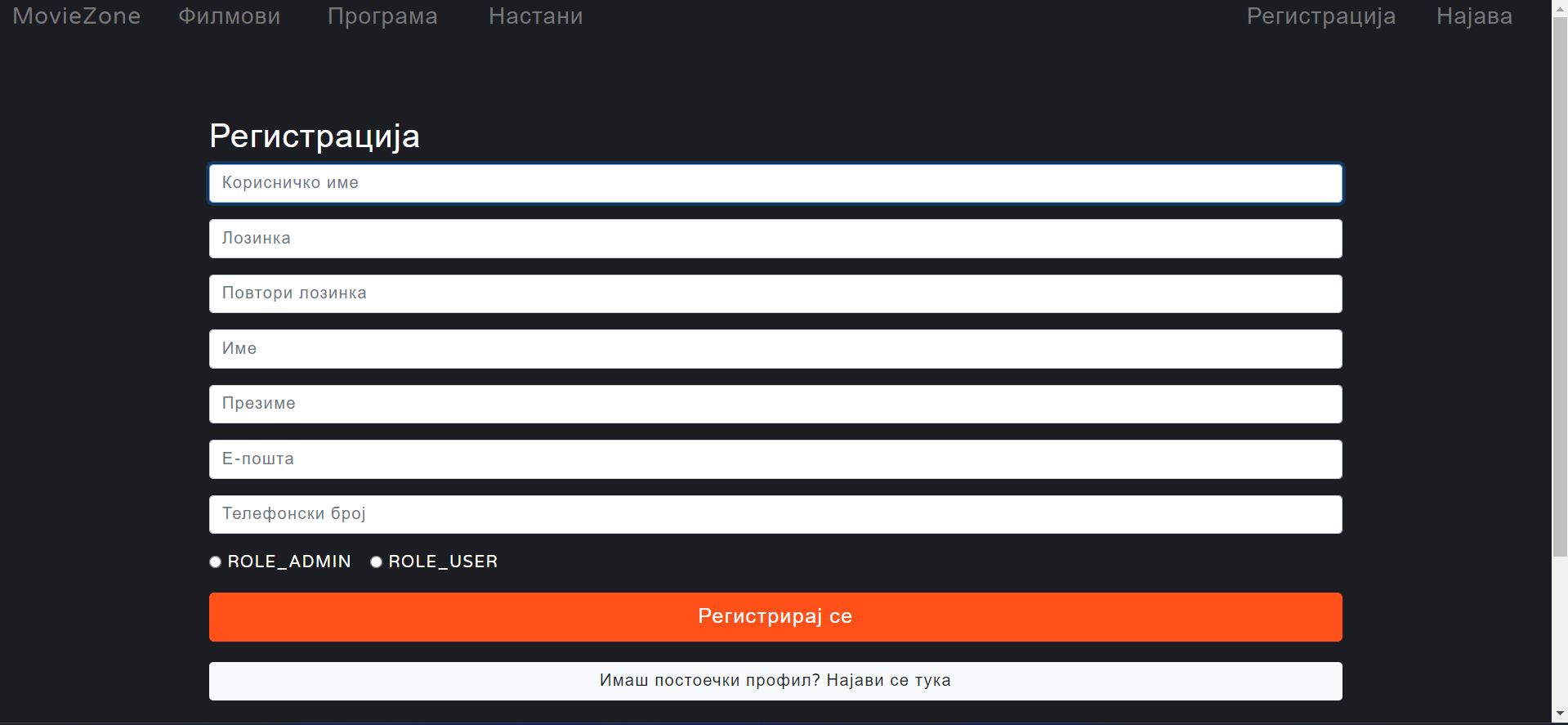The width and height of the screenshot is (1568, 725).
Task: Open the Филмови menu item
Action: click(x=230, y=16)
